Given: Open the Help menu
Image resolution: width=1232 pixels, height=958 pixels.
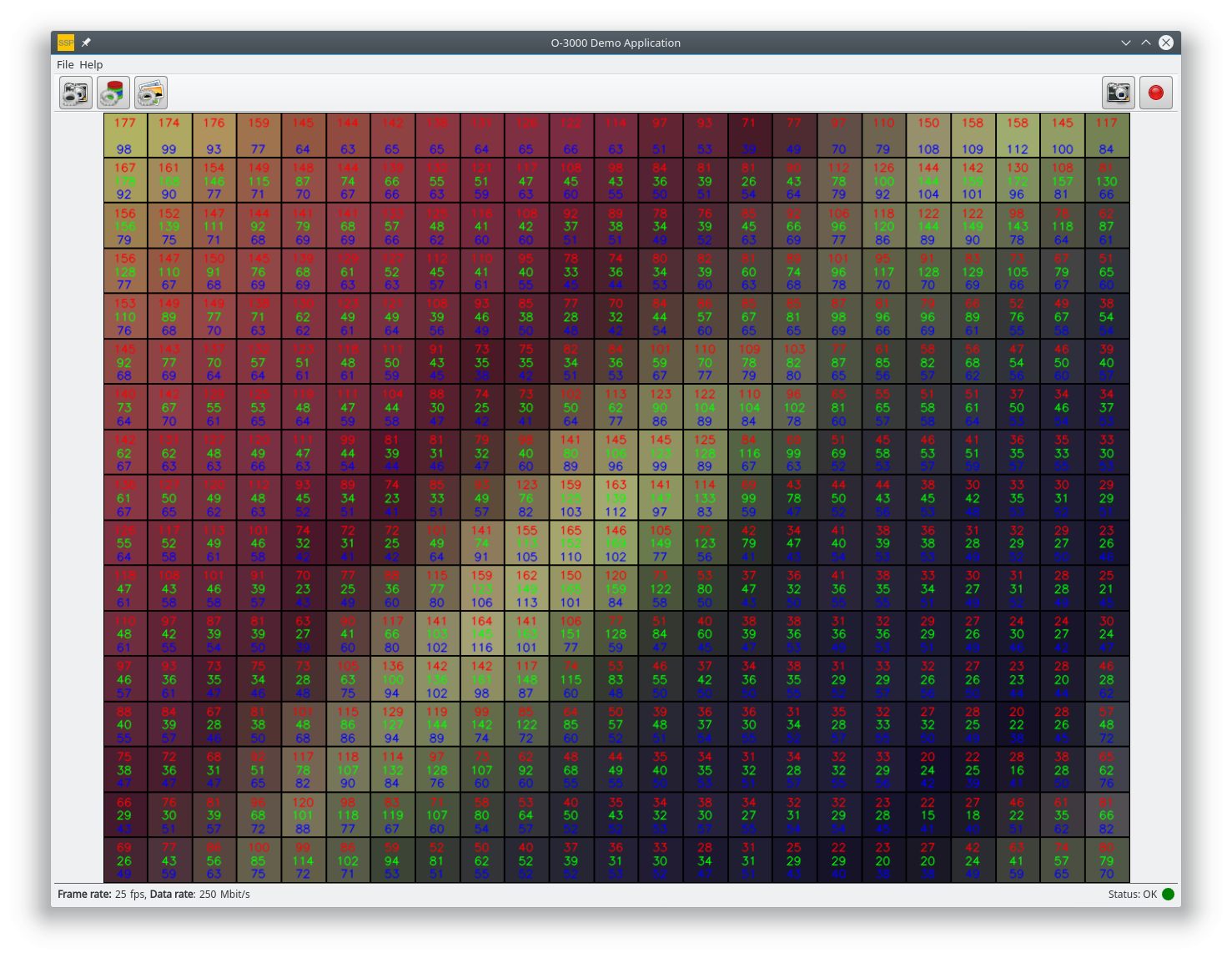Looking at the screenshot, I should coord(91,64).
